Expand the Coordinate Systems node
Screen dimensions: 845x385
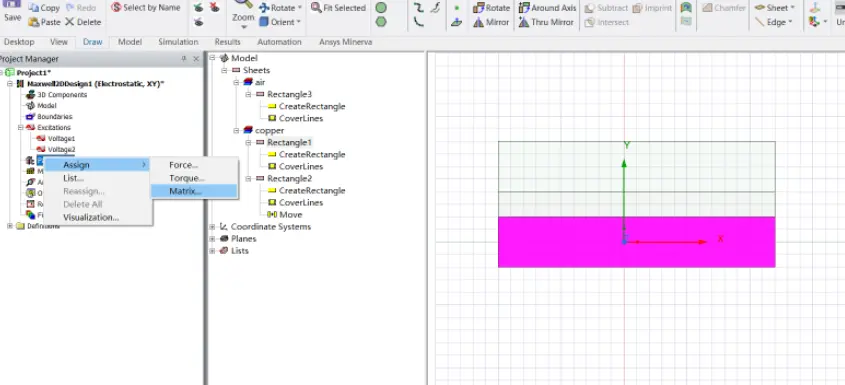pyautogui.click(x=212, y=226)
